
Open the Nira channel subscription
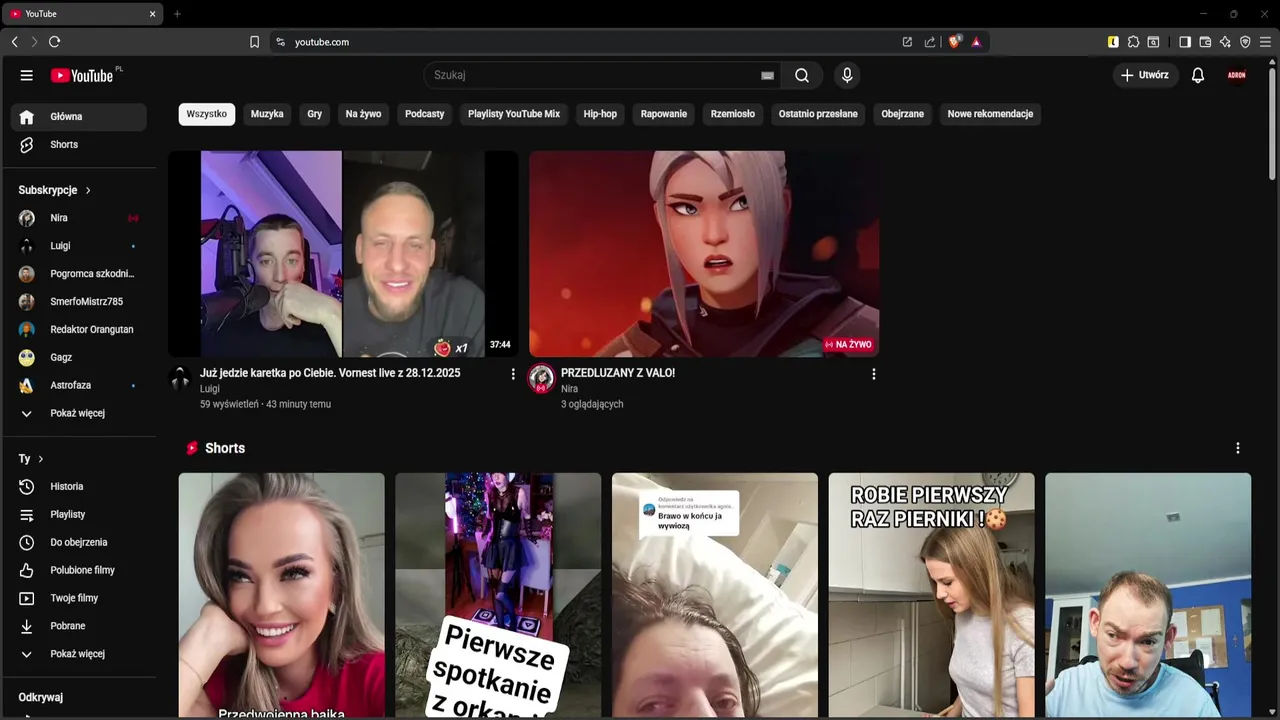tap(79, 218)
